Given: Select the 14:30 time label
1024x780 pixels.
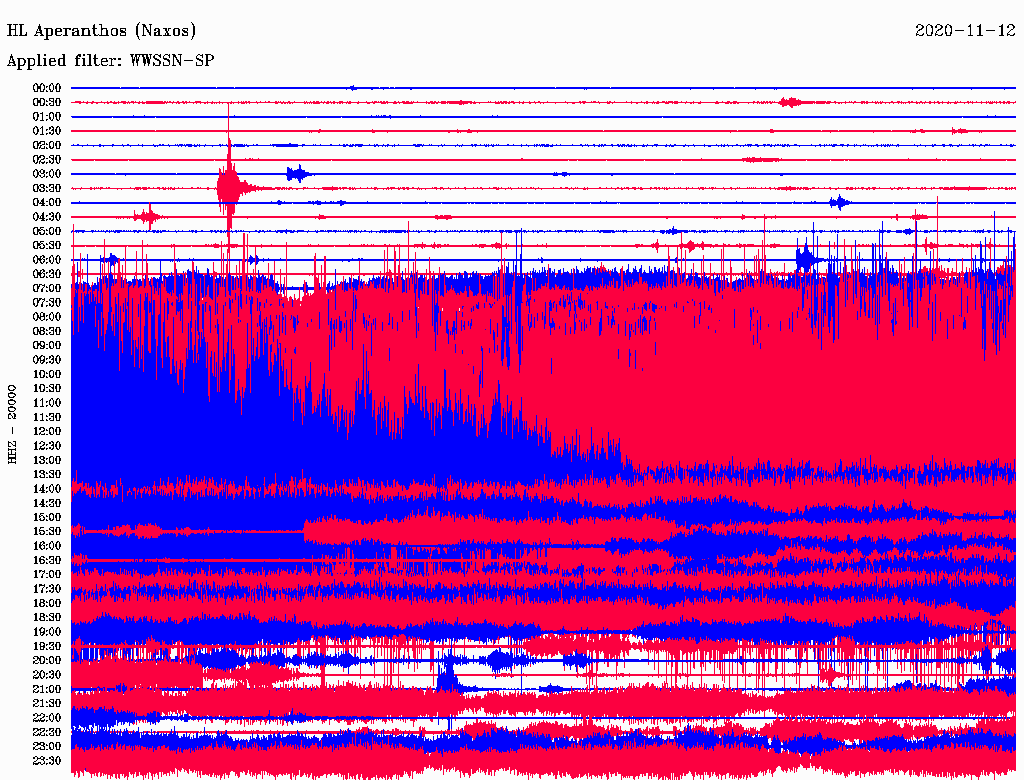Looking at the screenshot, I should tap(47, 503).
